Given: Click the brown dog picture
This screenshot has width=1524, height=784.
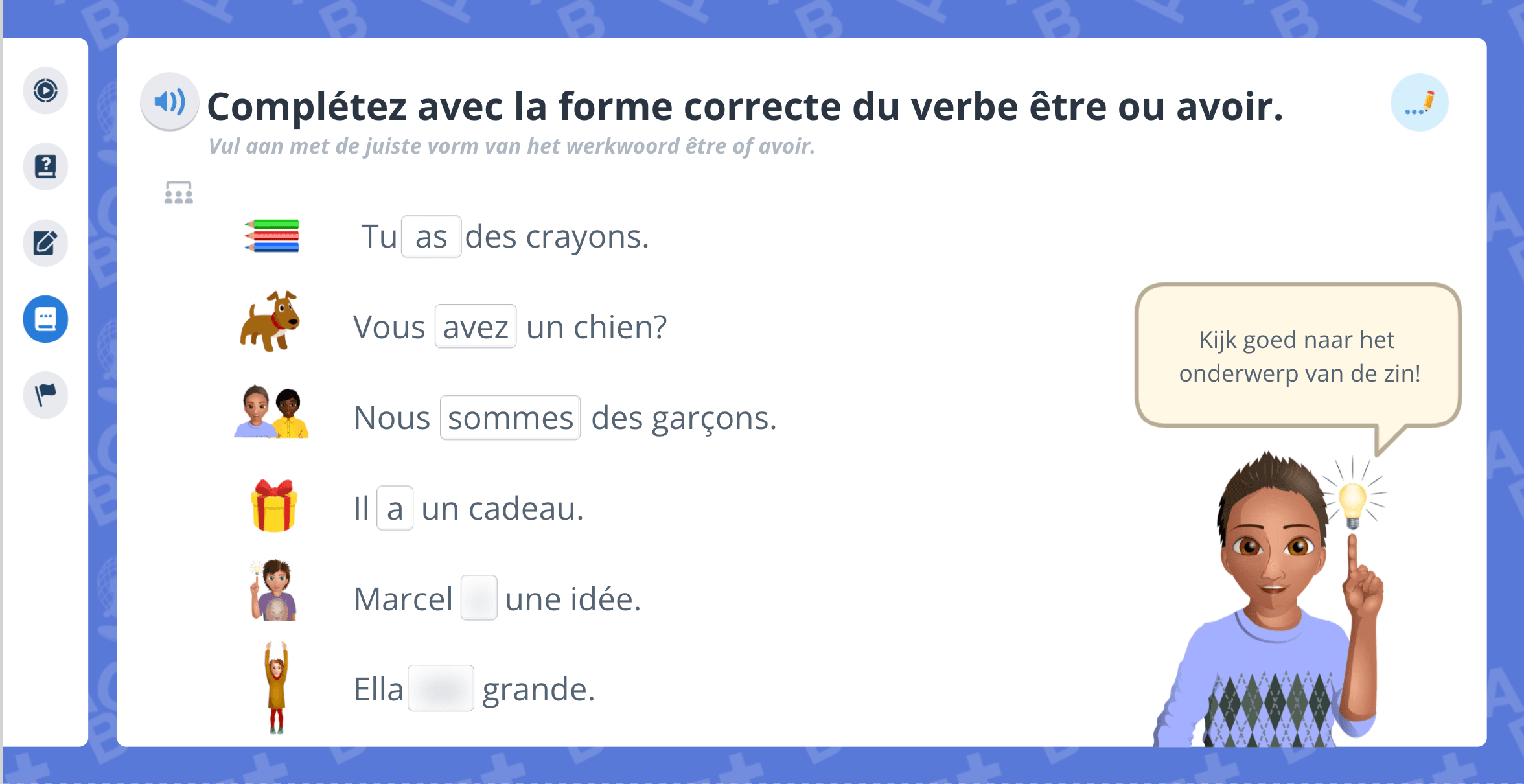Looking at the screenshot, I should [x=270, y=321].
